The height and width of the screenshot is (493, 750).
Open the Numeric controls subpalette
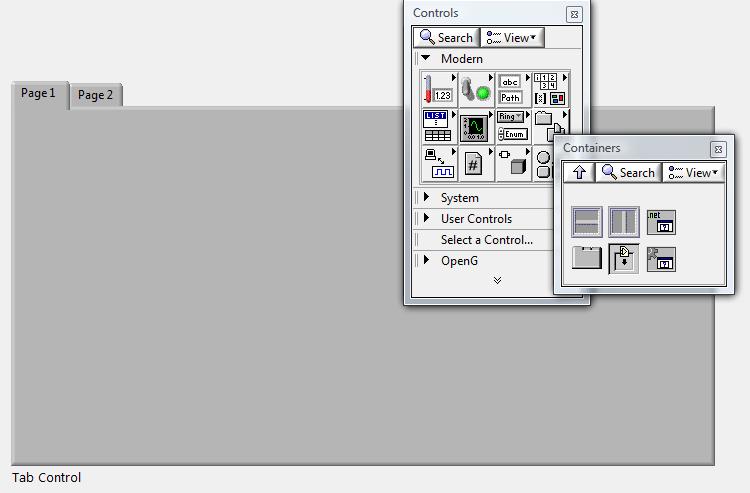pyautogui.click(x=437, y=90)
